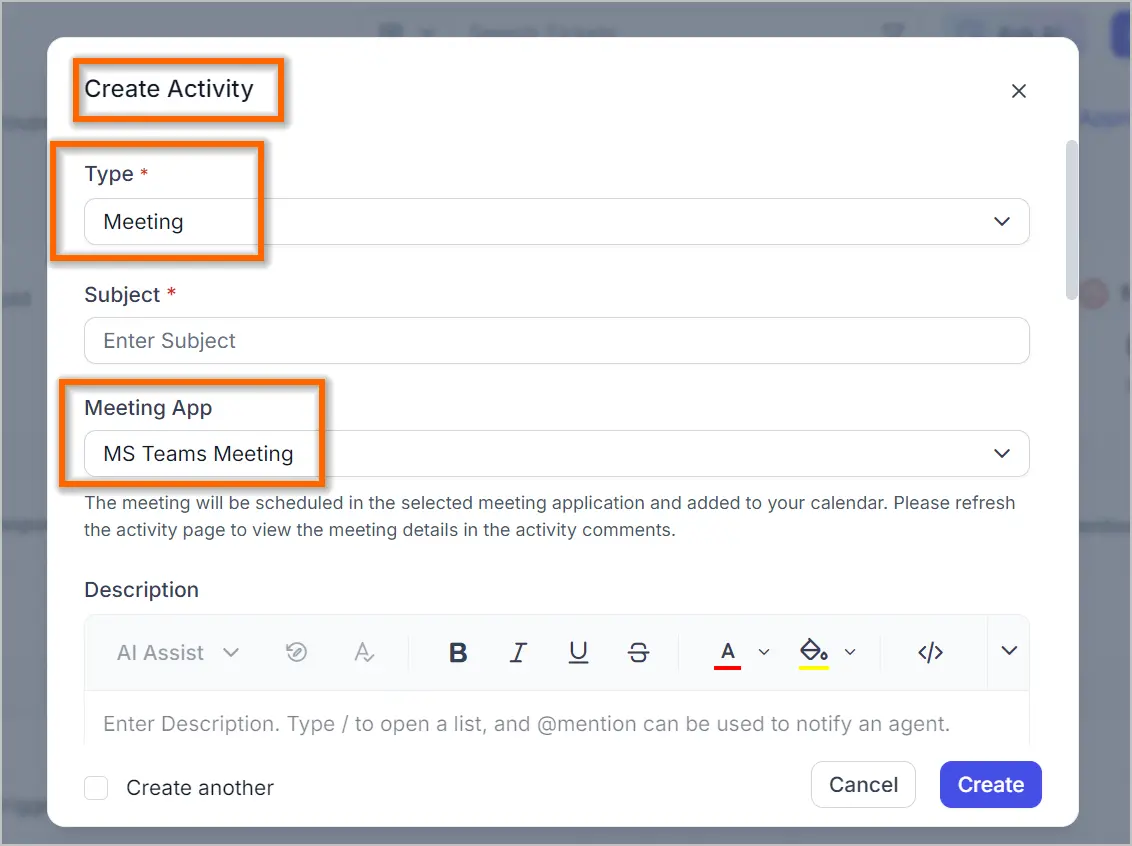Click the Cancel button
The height and width of the screenshot is (846, 1132).
pos(863,785)
